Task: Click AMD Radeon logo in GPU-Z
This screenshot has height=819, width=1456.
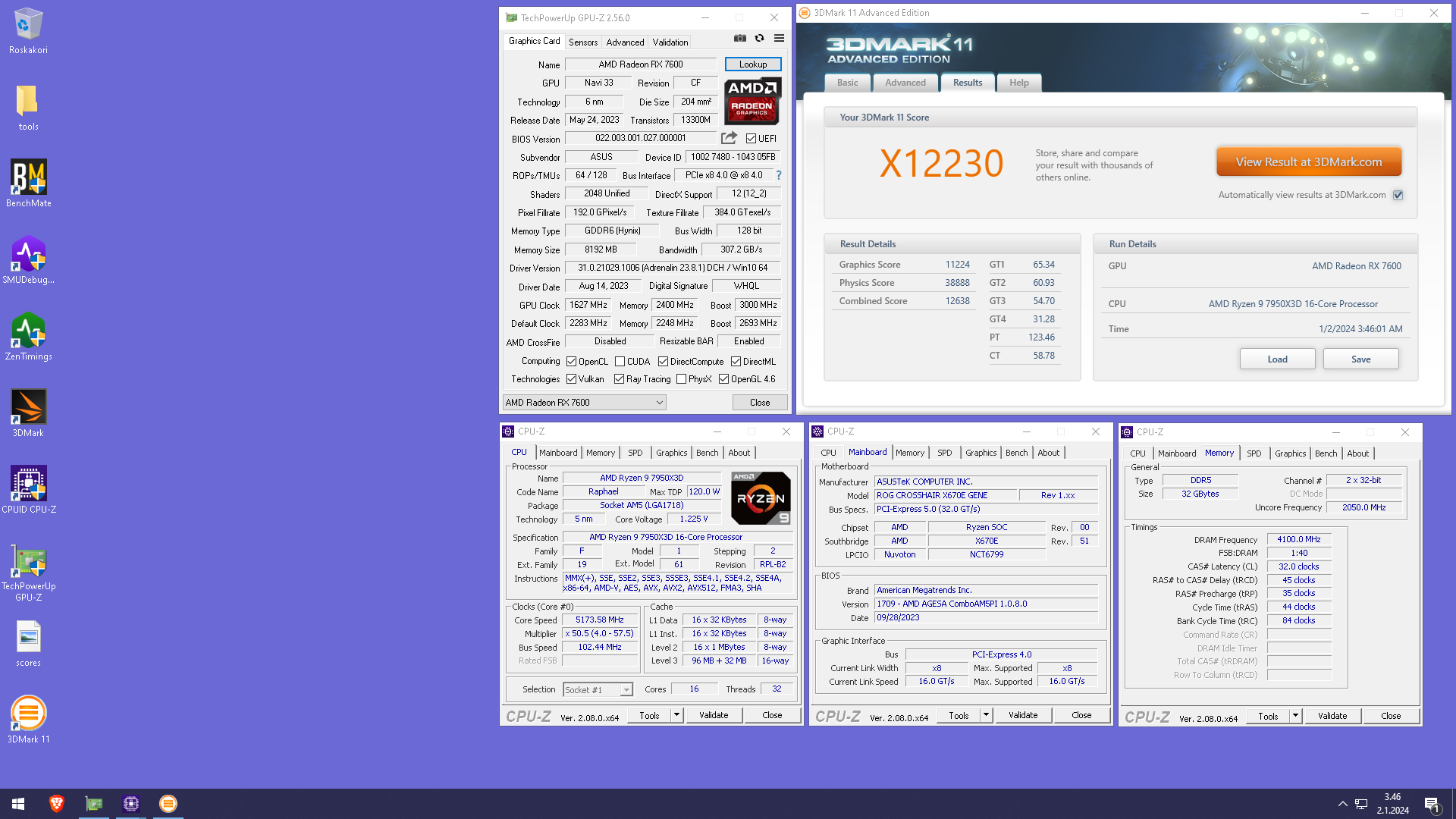Action: click(x=752, y=101)
